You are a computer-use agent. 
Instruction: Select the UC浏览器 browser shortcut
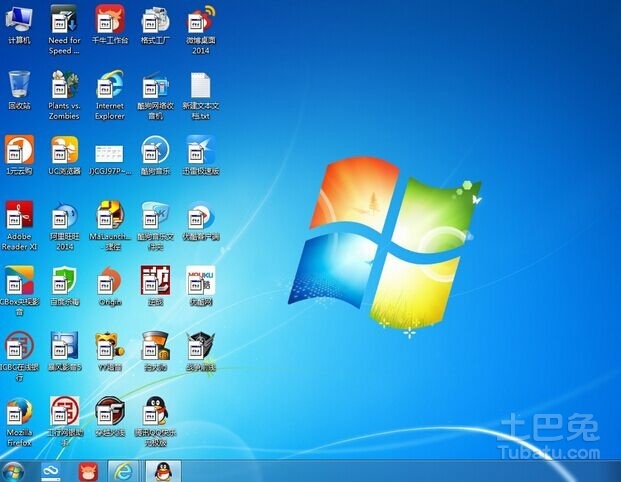click(x=64, y=151)
